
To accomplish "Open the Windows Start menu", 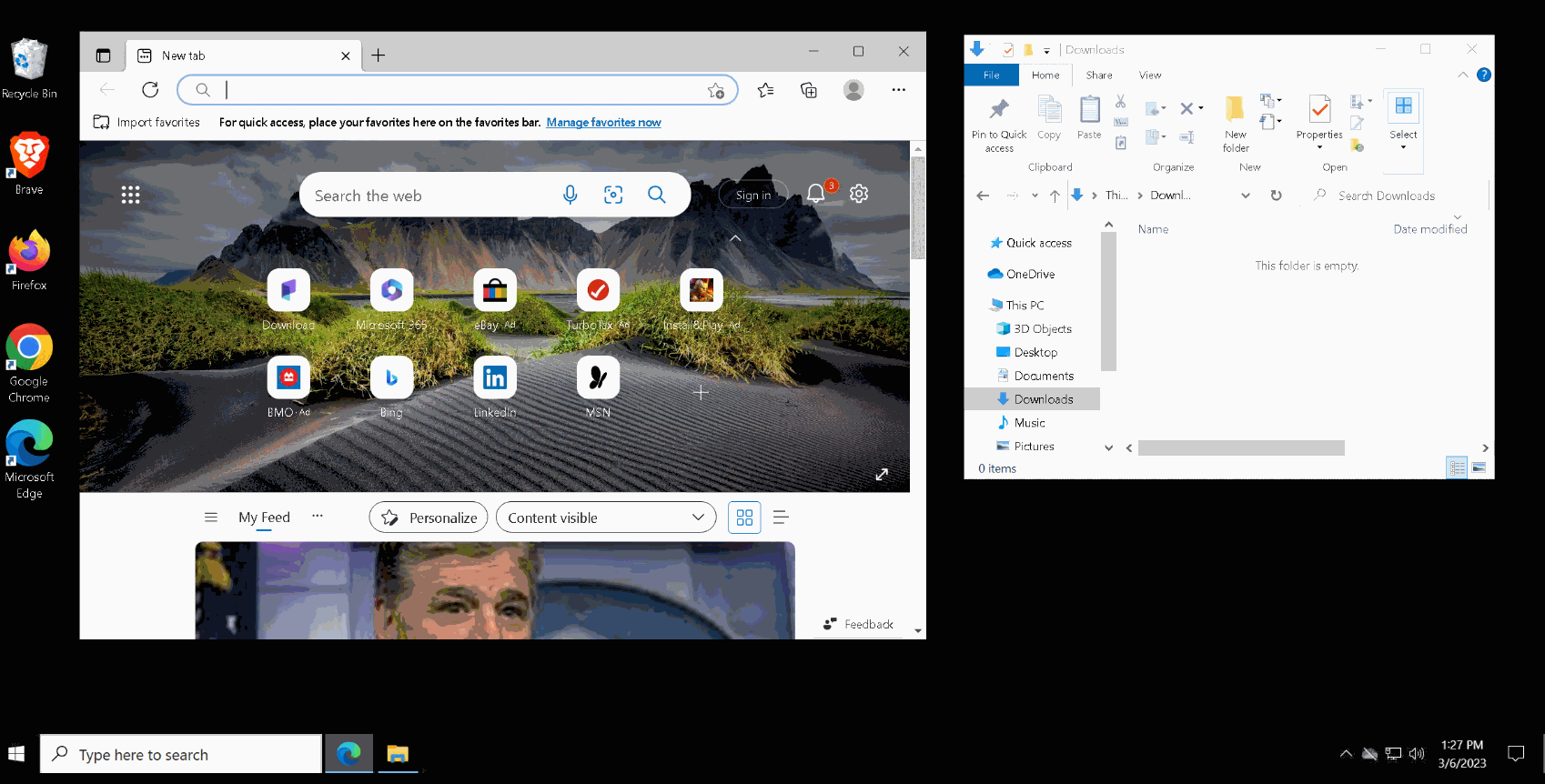I will (16, 754).
